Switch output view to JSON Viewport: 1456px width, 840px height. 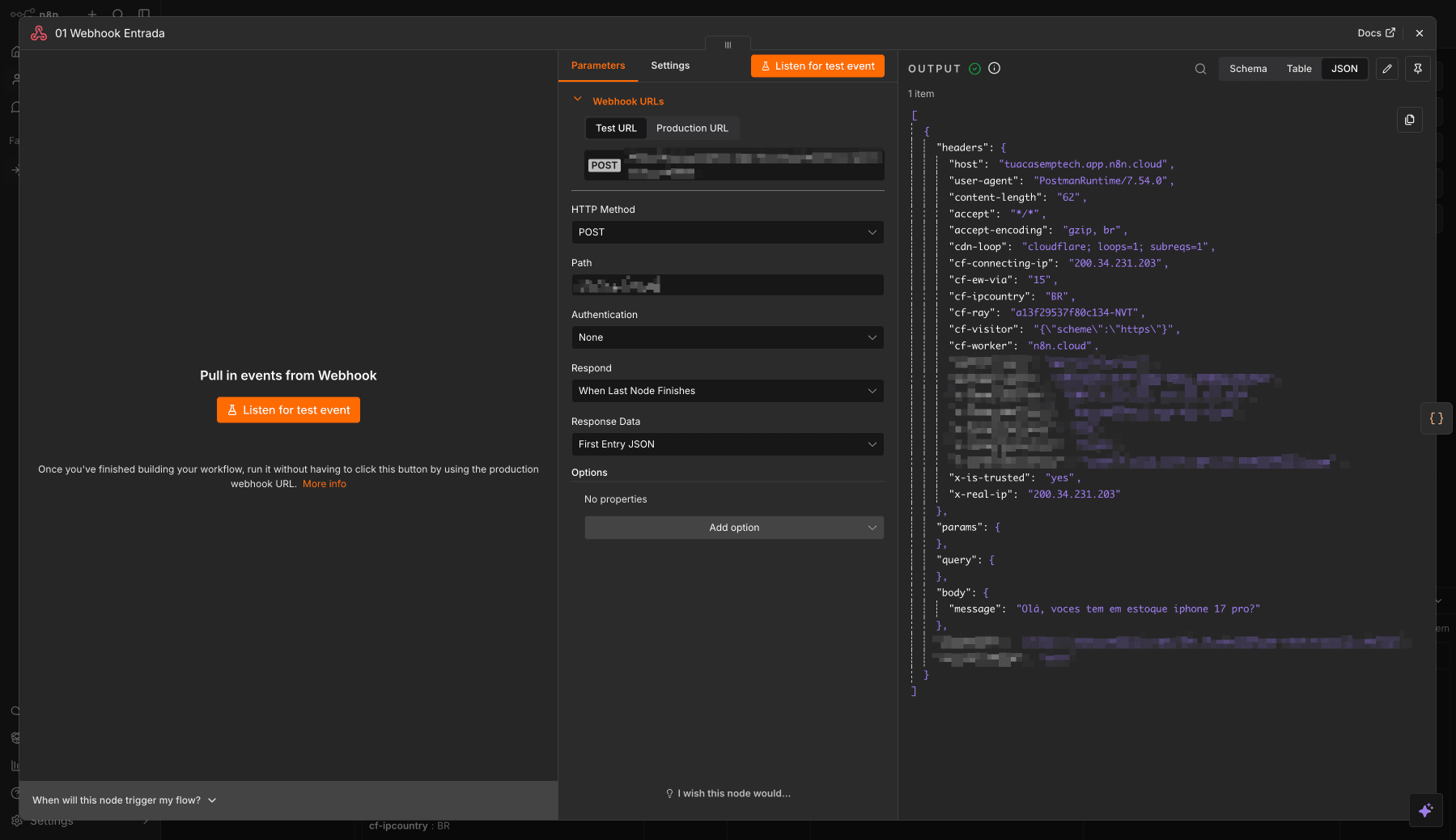pyautogui.click(x=1344, y=69)
